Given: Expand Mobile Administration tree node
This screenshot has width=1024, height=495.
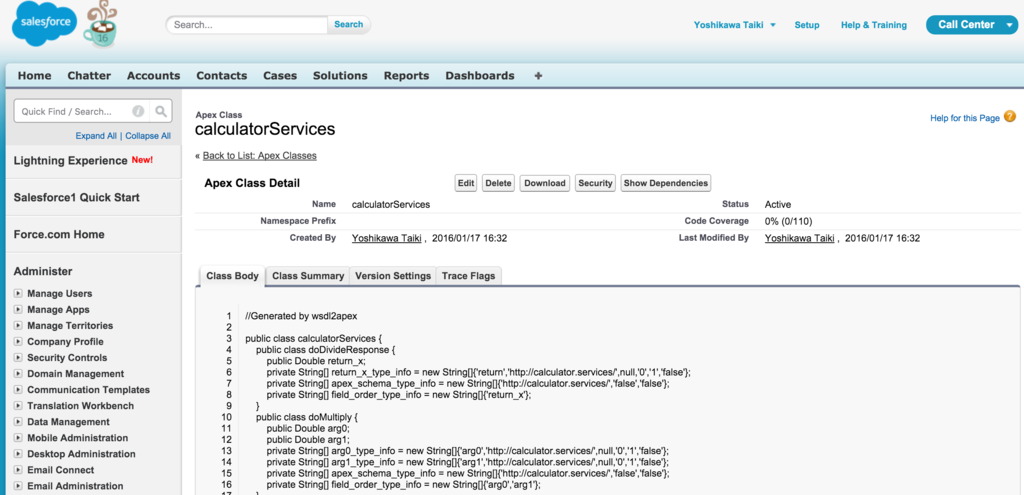Looking at the screenshot, I should pyautogui.click(x=18, y=438).
